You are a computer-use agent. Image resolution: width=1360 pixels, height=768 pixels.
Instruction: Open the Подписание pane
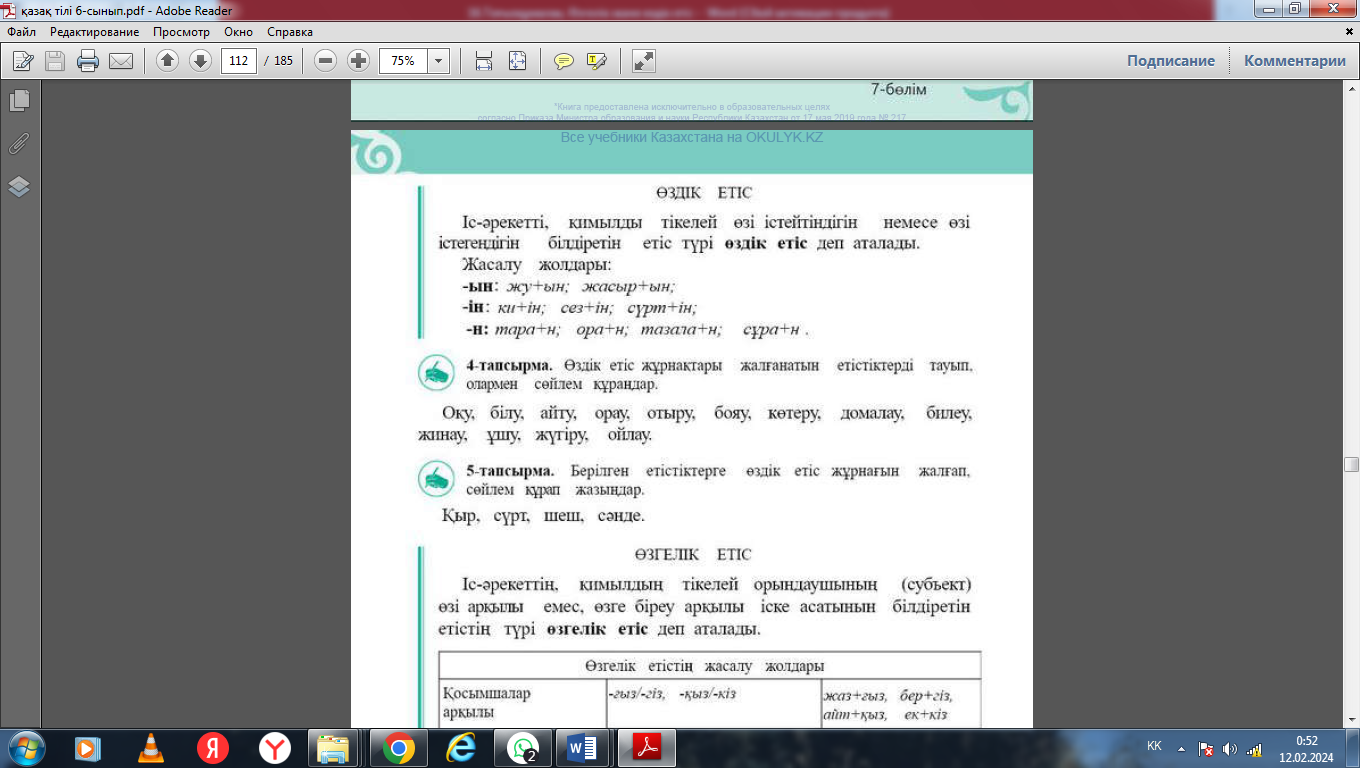pyautogui.click(x=1171, y=61)
